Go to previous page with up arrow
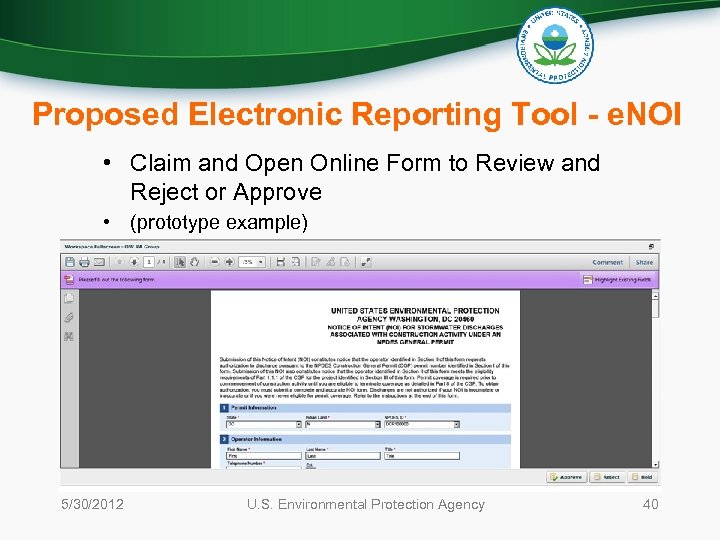Image resolution: width=720 pixels, height=540 pixels. (x=119, y=262)
